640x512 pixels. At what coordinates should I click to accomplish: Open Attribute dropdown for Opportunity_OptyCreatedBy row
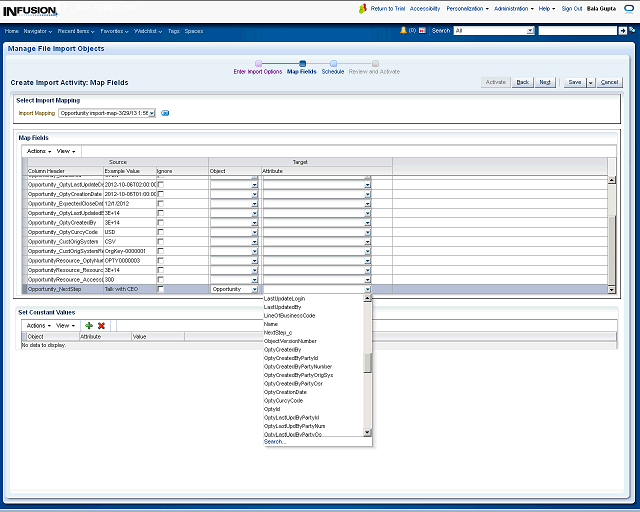coord(367,223)
